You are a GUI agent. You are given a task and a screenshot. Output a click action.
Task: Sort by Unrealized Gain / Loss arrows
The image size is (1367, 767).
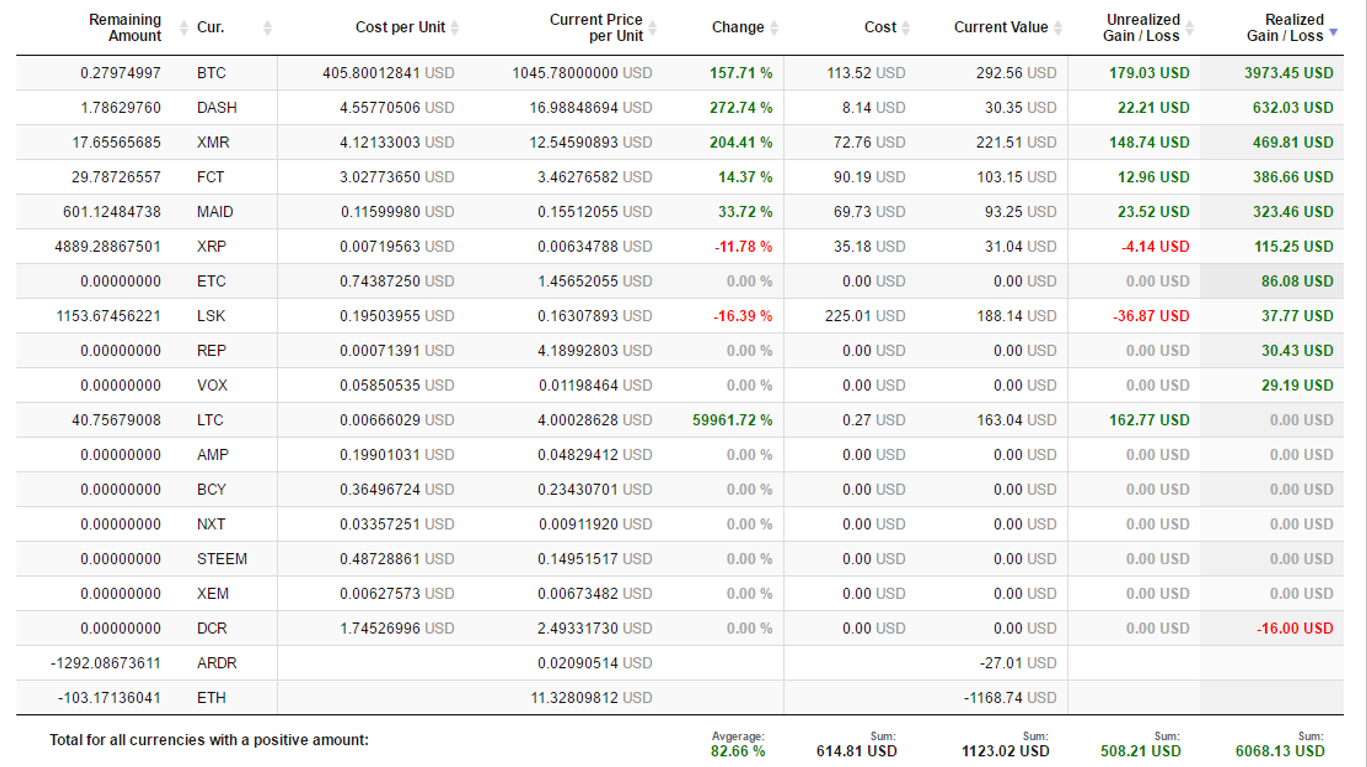[x=1190, y=28]
